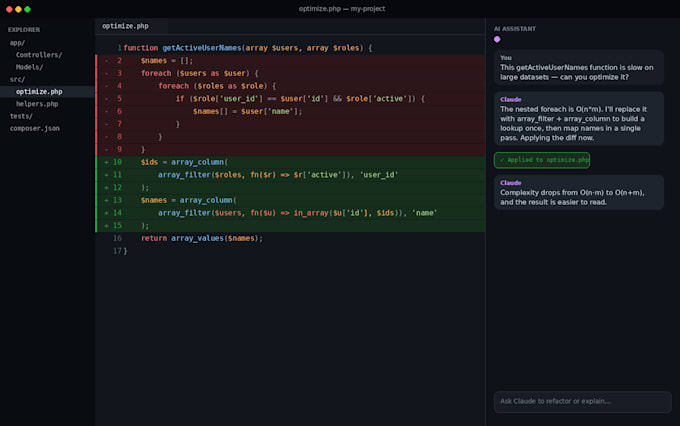Click Claude's message about complexity drops
This screenshot has width=680, height=426.
click(579, 192)
